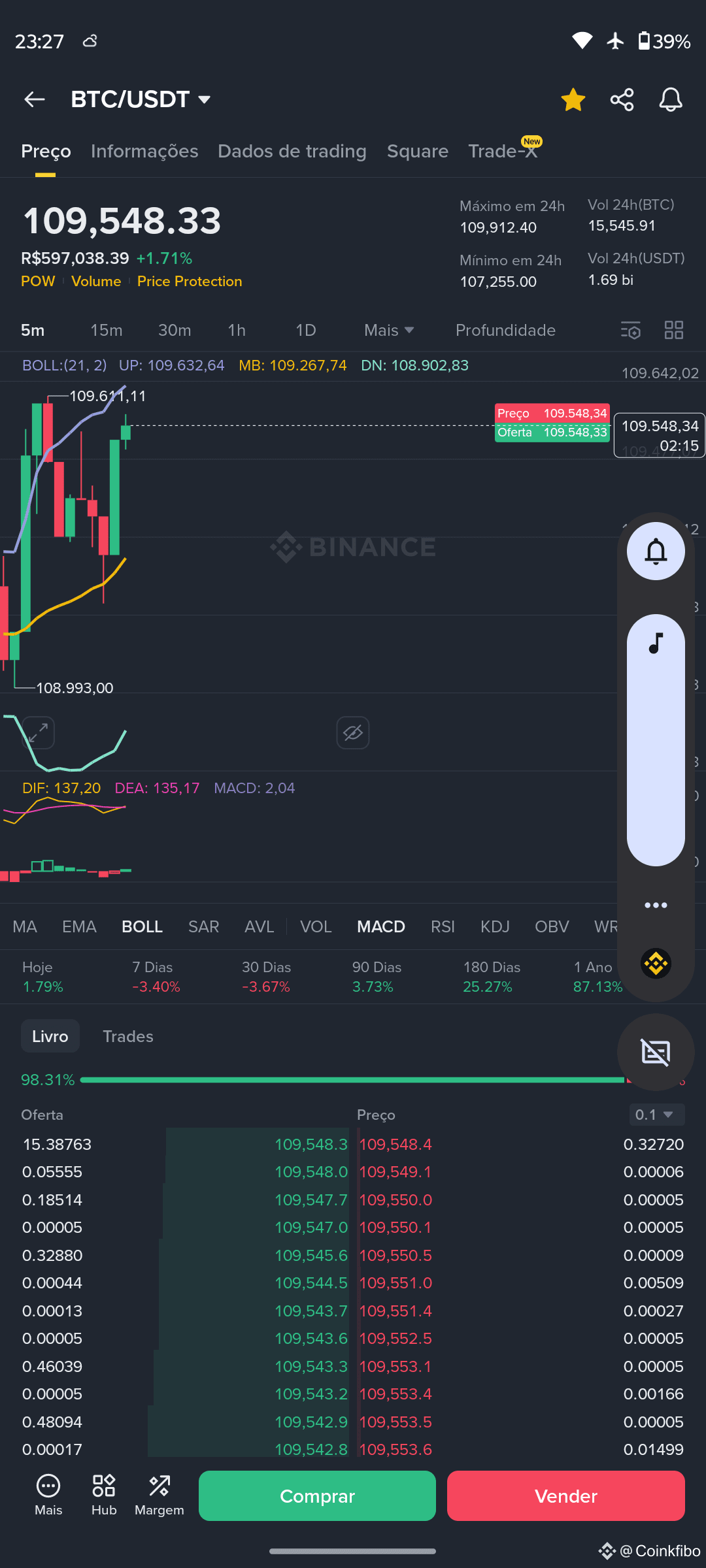Toggle the EMA indicator

(x=79, y=926)
